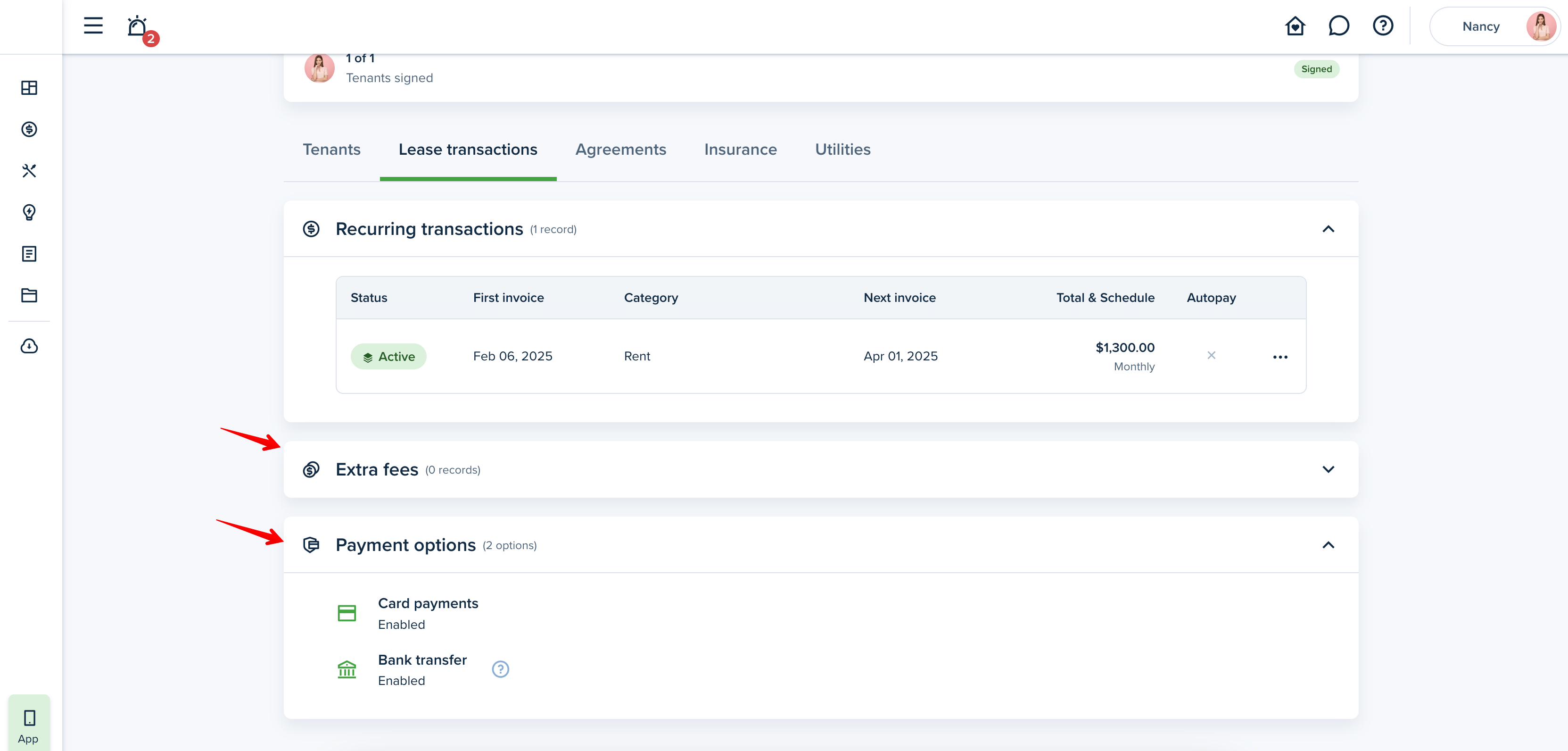
Task: Click the Card payments credit card icon
Action: click(x=347, y=613)
